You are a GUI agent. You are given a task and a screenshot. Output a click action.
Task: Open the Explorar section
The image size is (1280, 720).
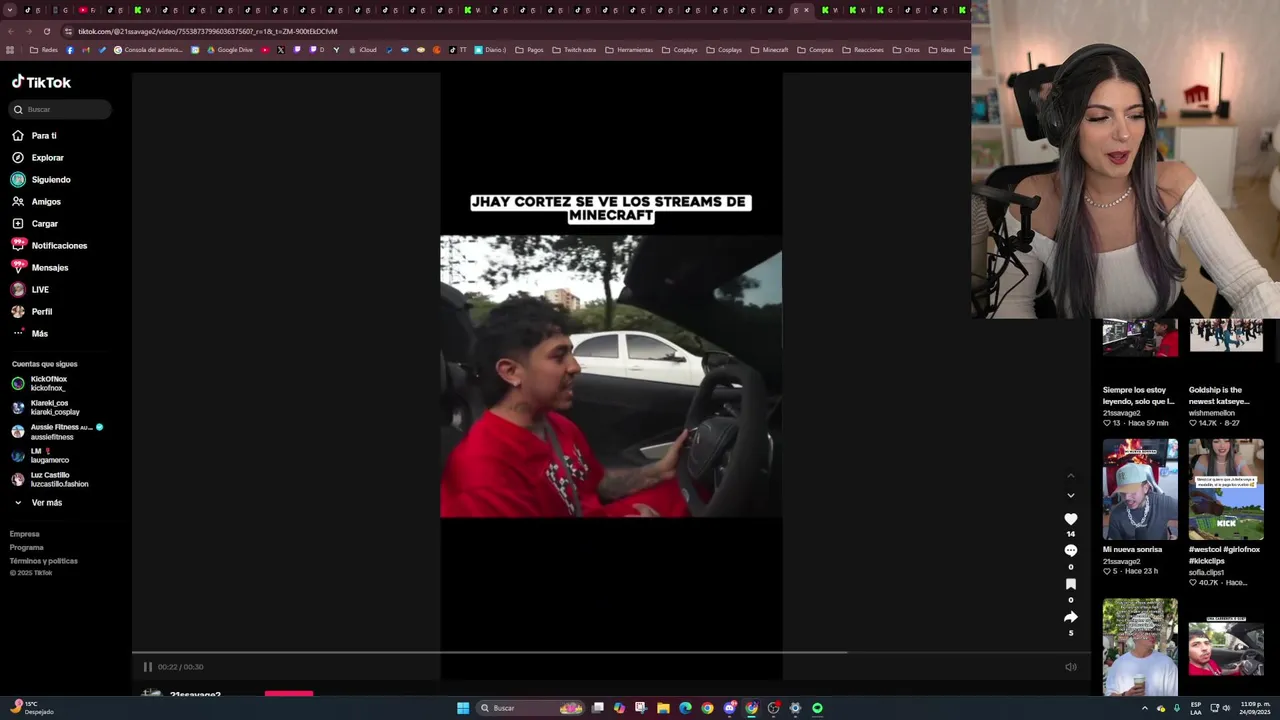click(x=38, y=157)
